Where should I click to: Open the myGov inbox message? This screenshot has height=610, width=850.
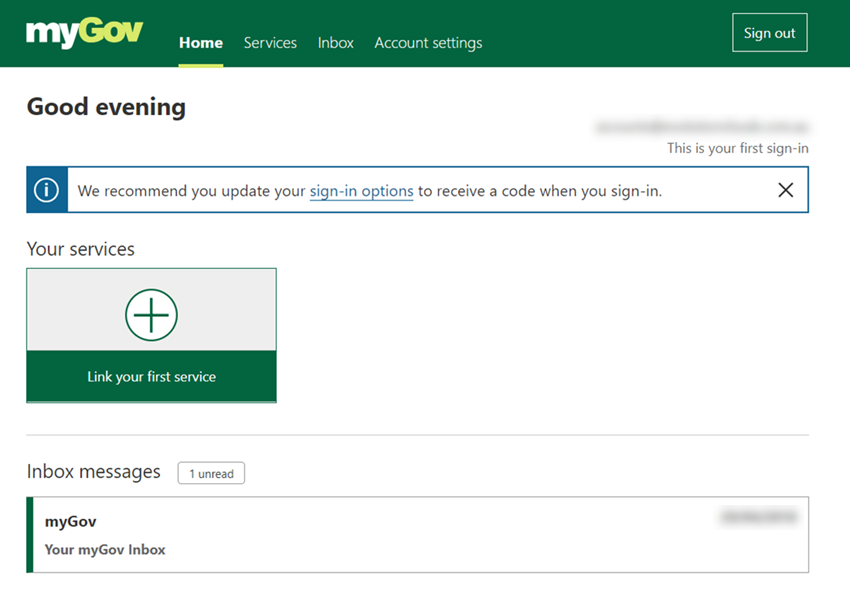[417, 535]
